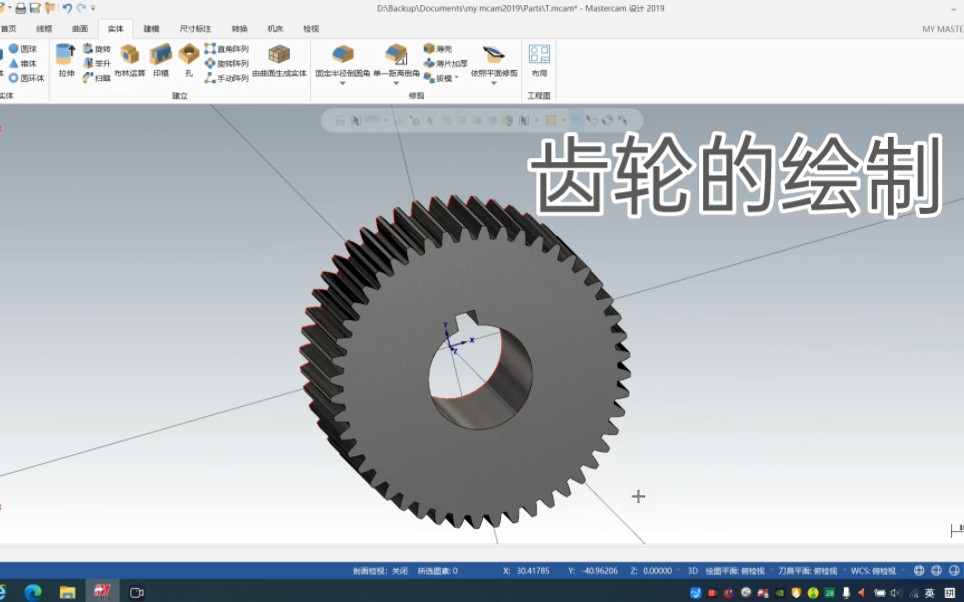Click the MY MASTERCAM link

(942, 29)
